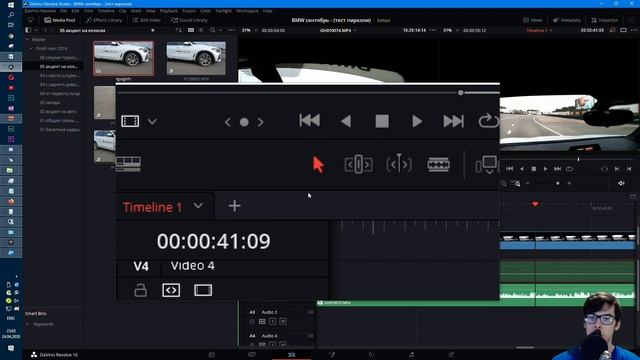
Task: Open the Media Pool panel
Action: pyautogui.click(x=60, y=20)
